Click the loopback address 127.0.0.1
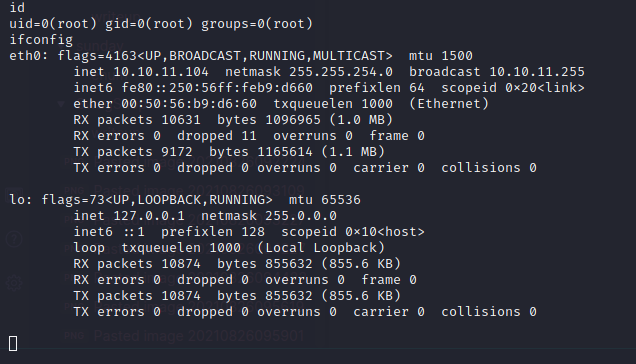This screenshot has width=636, height=364. [x=149, y=216]
